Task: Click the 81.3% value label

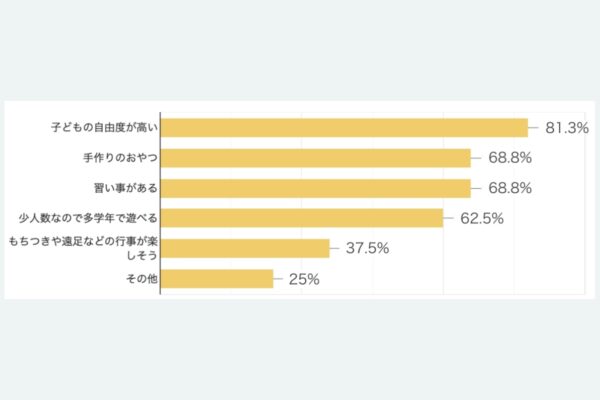Action: [567, 128]
